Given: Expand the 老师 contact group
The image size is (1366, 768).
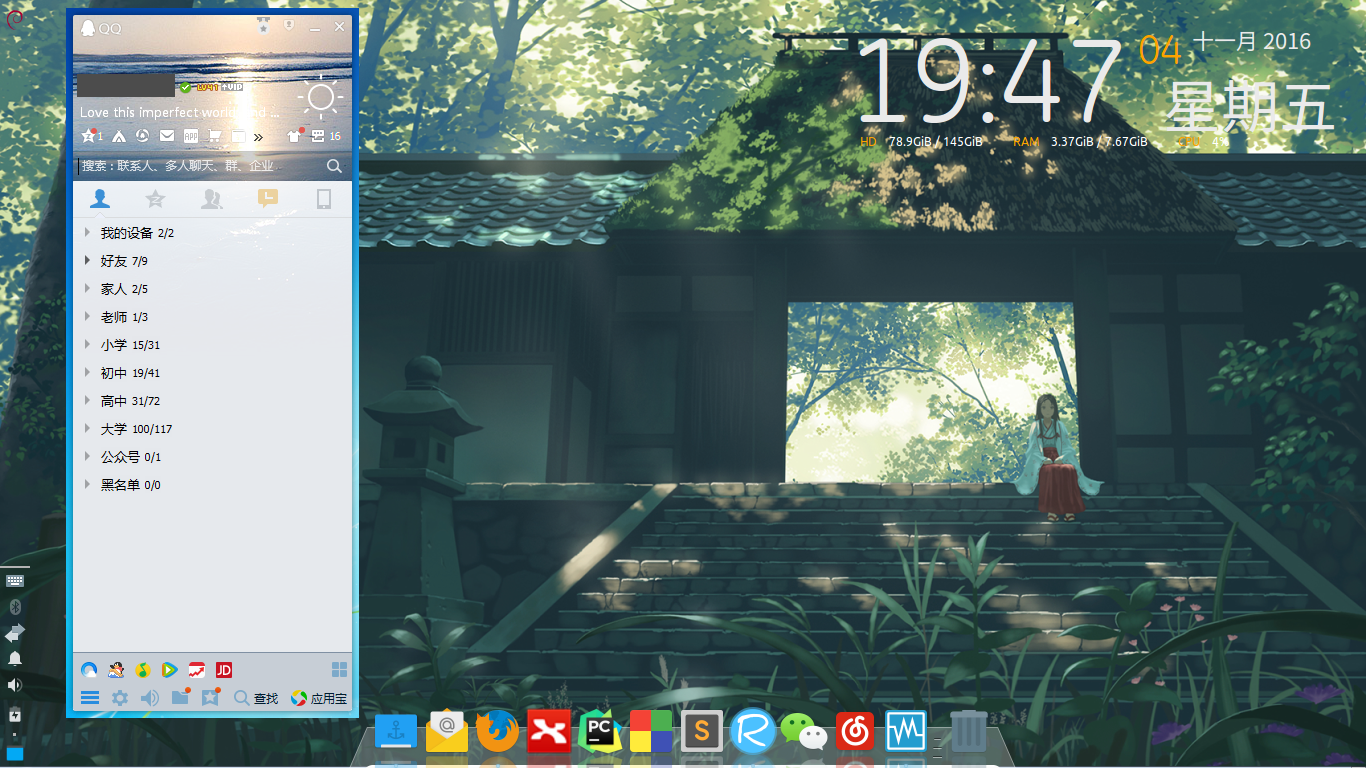Looking at the screenshot, I should pyautogui.click(x=213, y=317).
